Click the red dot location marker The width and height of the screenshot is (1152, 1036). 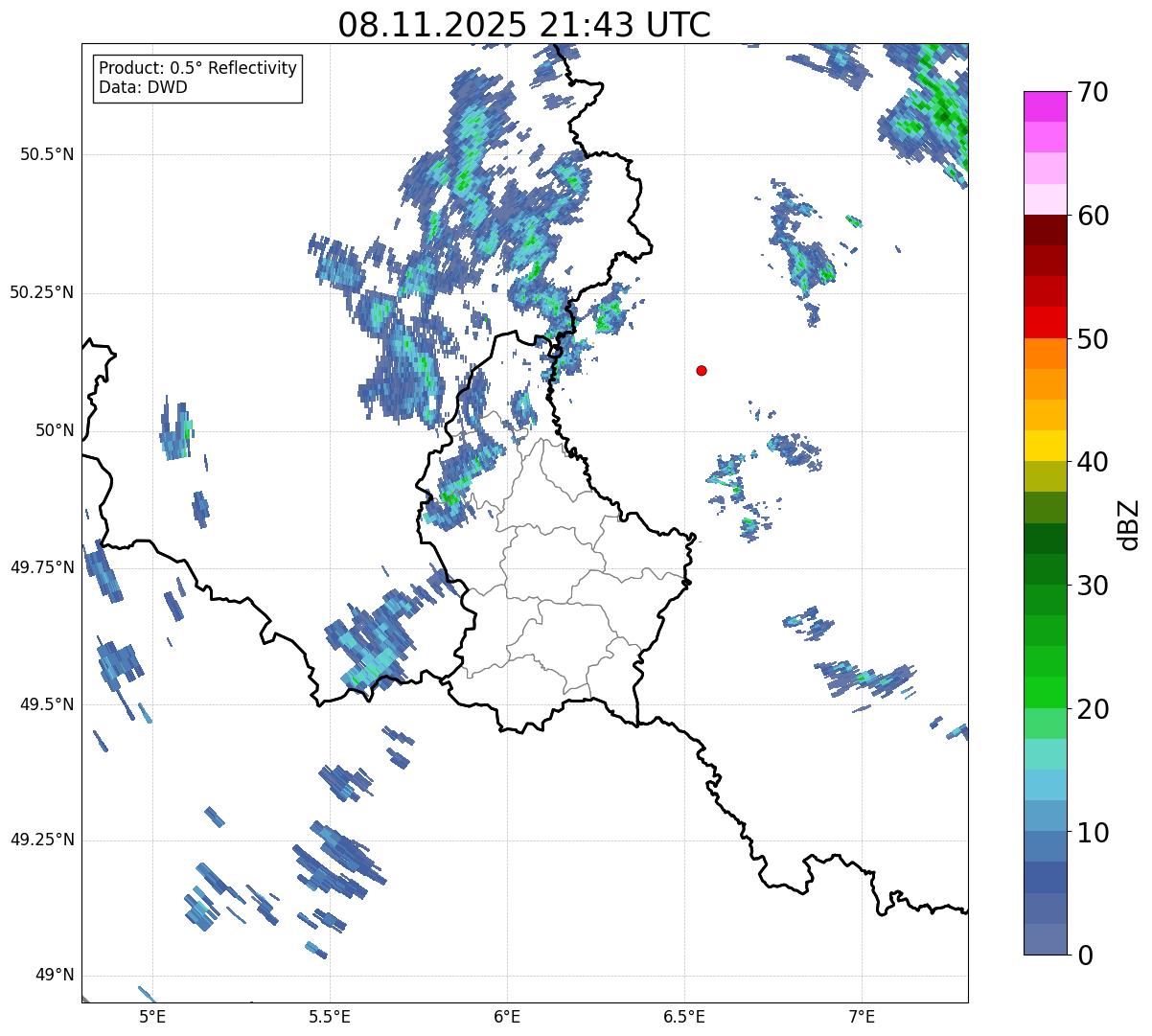coord(702,370)
